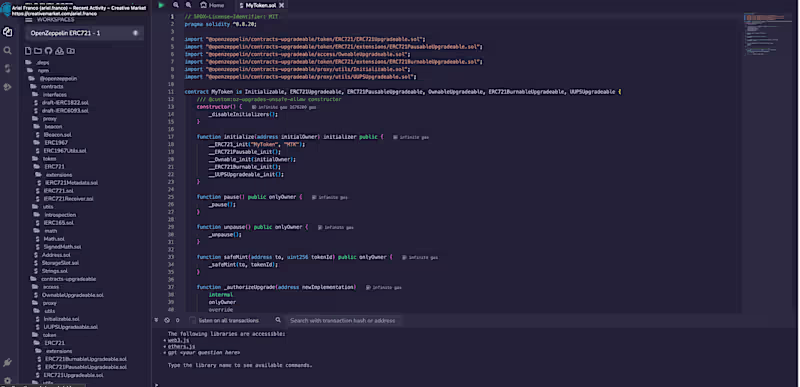Click the second magnifier zoom icon in editor toolbar
Image resolution: width=800 pixels, height=387 pixels.
189,5
